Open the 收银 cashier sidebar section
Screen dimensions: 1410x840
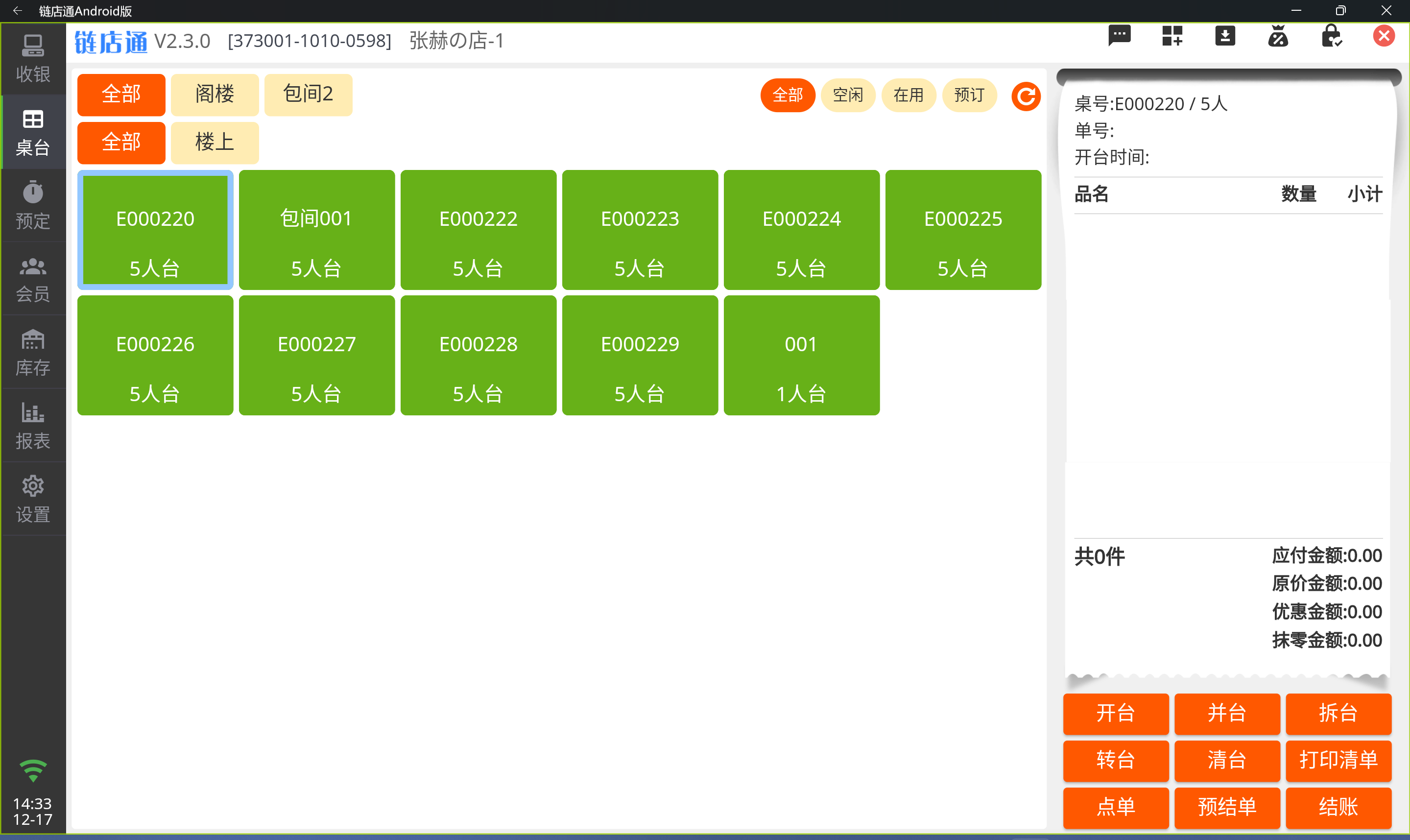point(33,59)
